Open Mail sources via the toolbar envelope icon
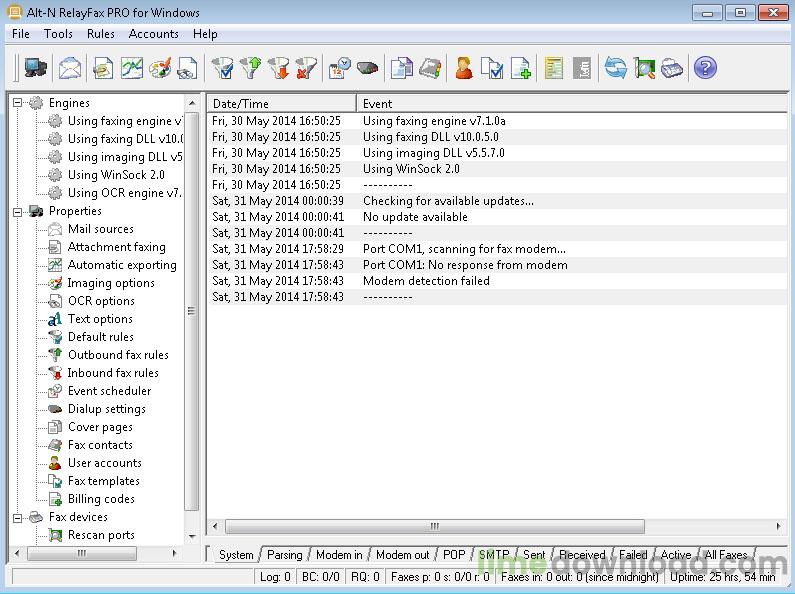The width and height of the screenshot is (795, 594). [69, 68]
